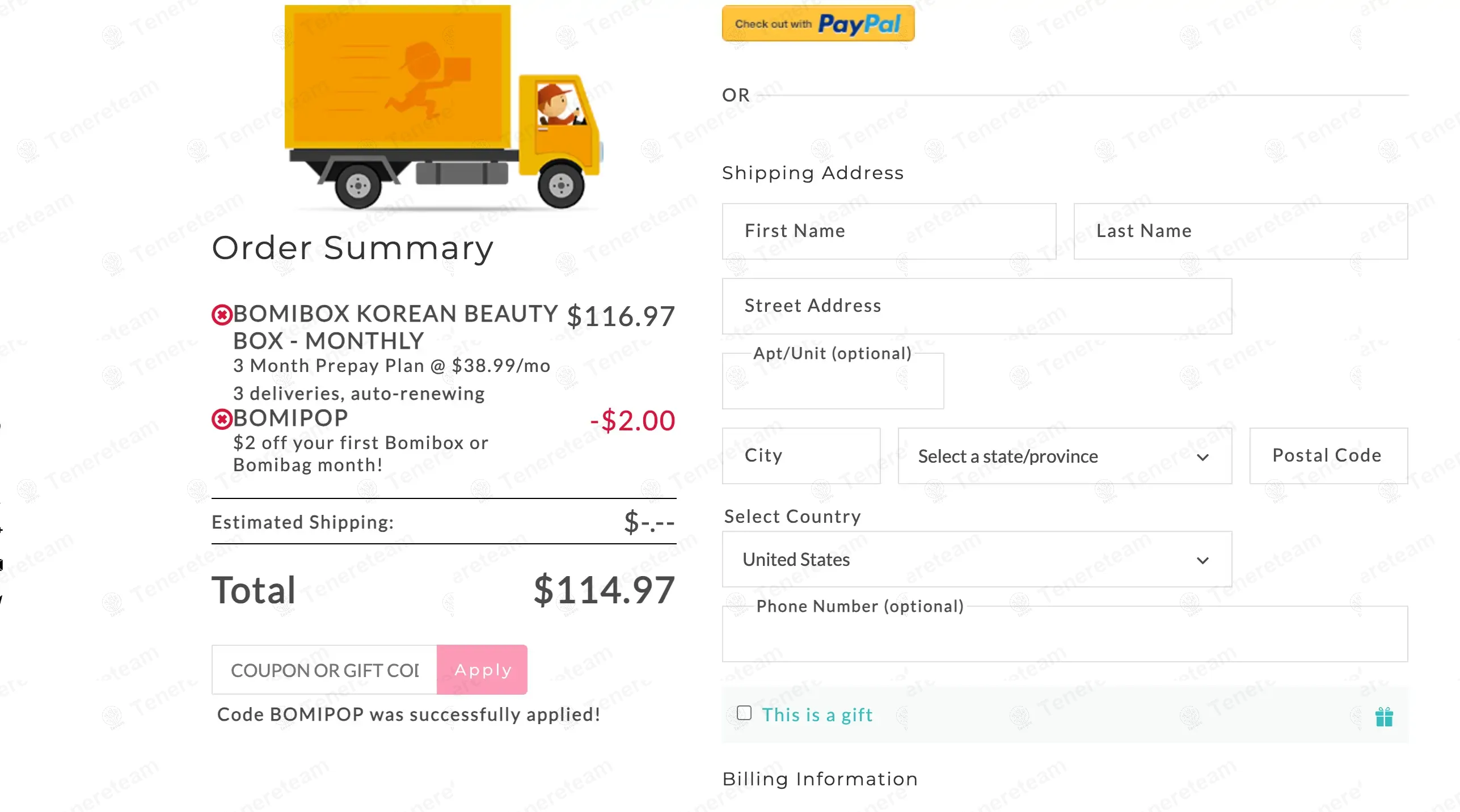Screen dimensions: 1460x812
Task: Select the Street Address input
Action: click(x=976, y=306)
